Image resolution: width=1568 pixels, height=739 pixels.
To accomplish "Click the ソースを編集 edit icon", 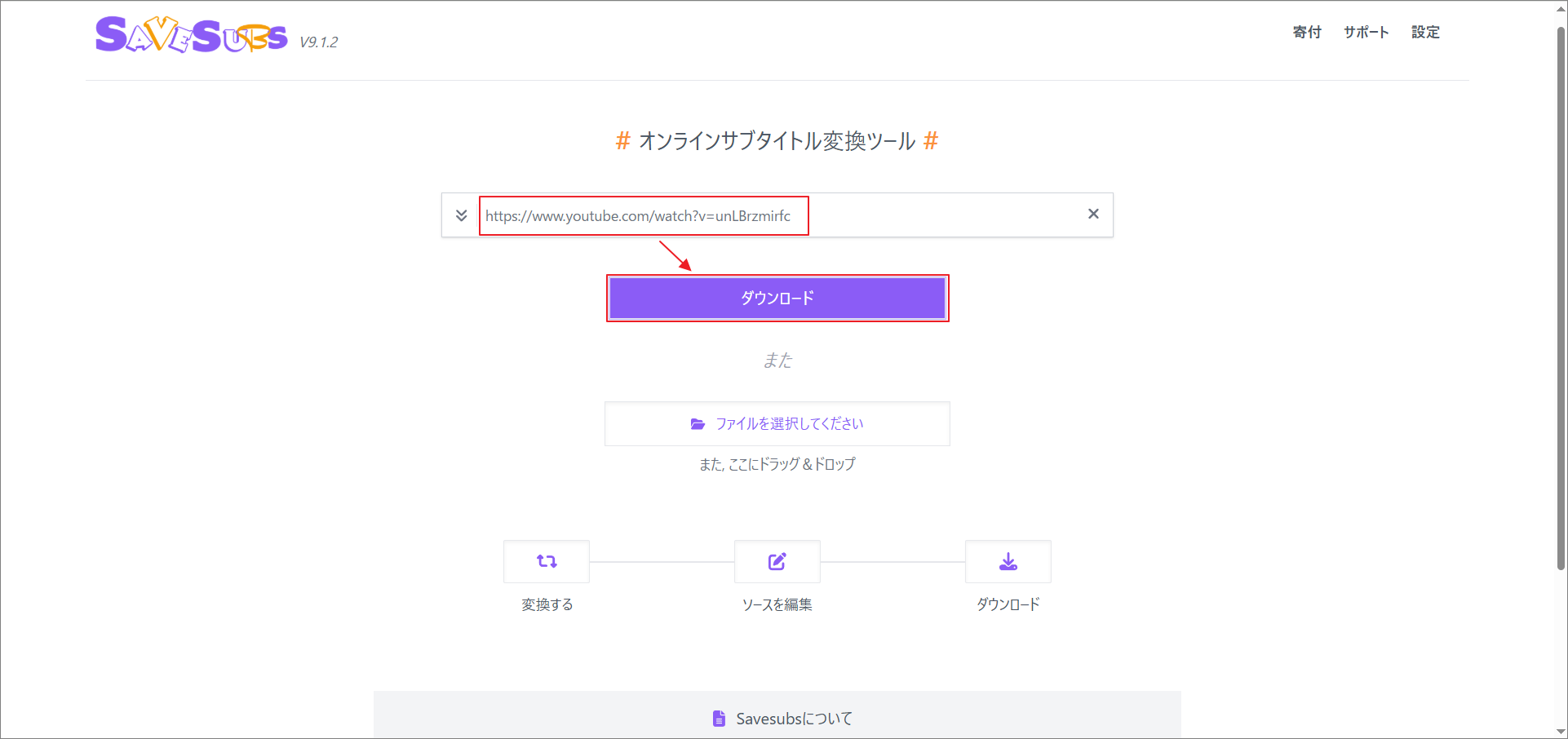I will point(777,561).
